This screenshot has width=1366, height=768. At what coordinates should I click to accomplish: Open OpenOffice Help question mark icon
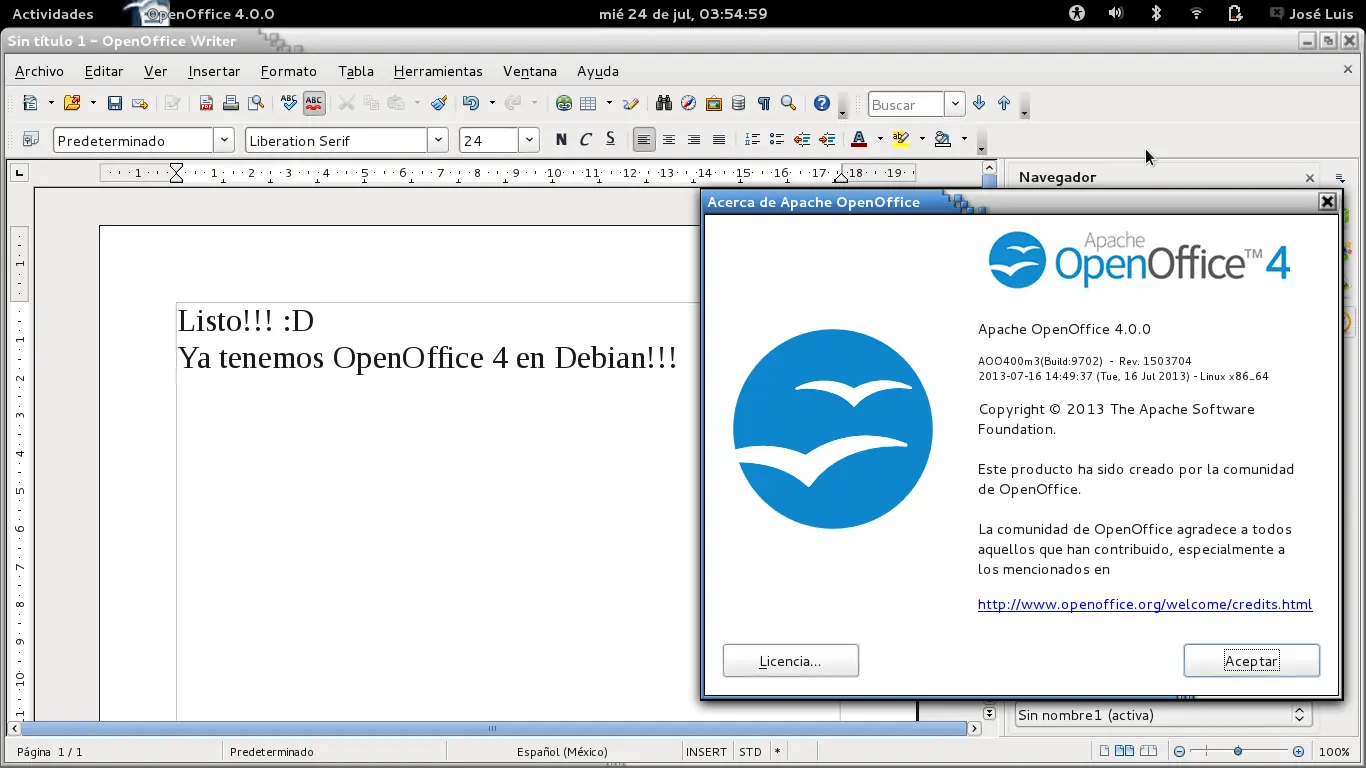pos(822,103)
